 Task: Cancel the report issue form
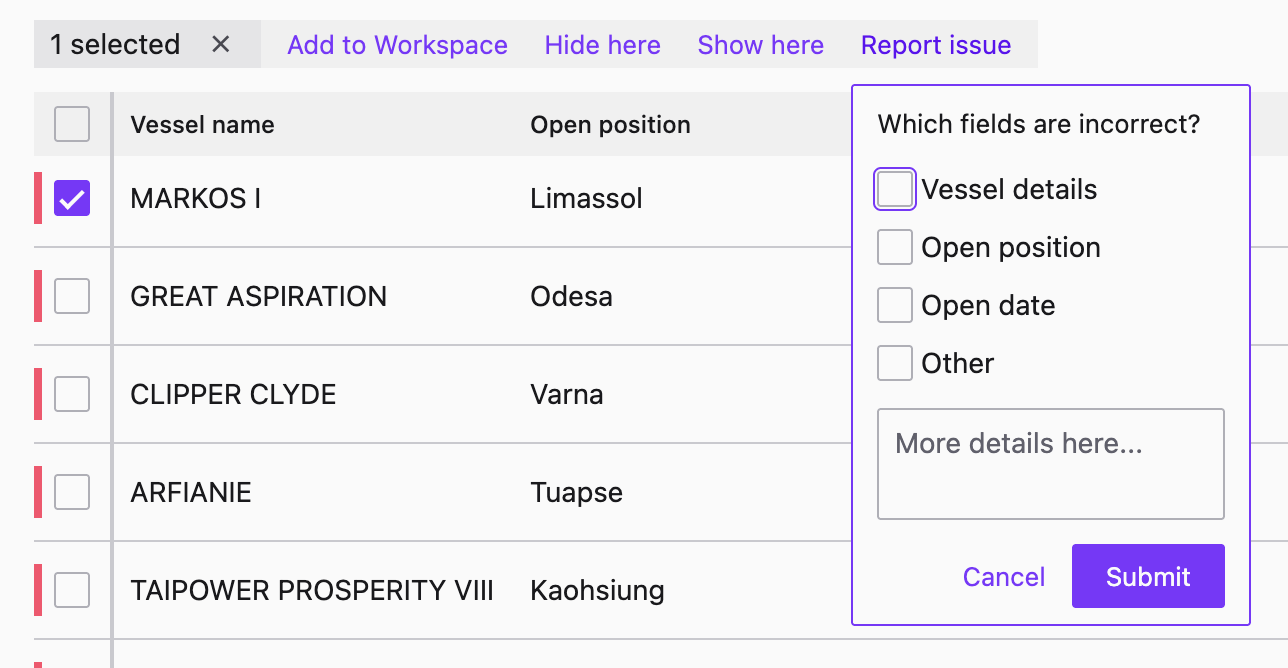pos(1003,577)
